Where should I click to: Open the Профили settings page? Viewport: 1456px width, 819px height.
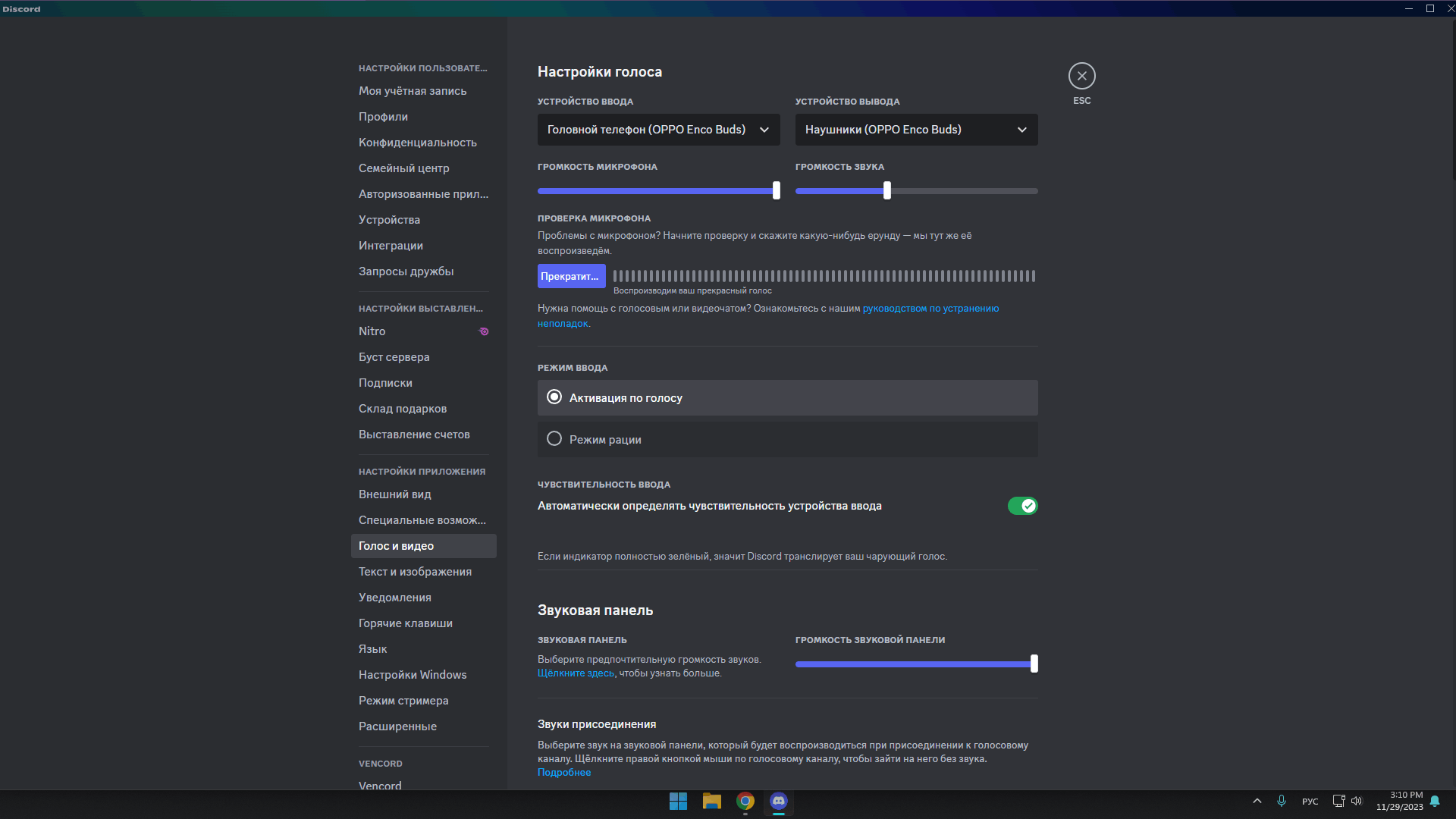pyautogui.click(x=423, y=117)
